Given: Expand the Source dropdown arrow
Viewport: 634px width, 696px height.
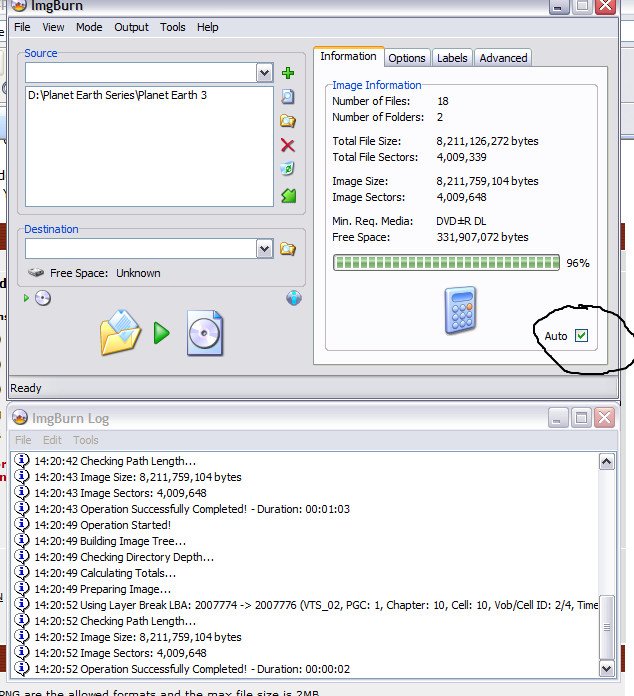Looking at the screenshot, I should (264, 73).
